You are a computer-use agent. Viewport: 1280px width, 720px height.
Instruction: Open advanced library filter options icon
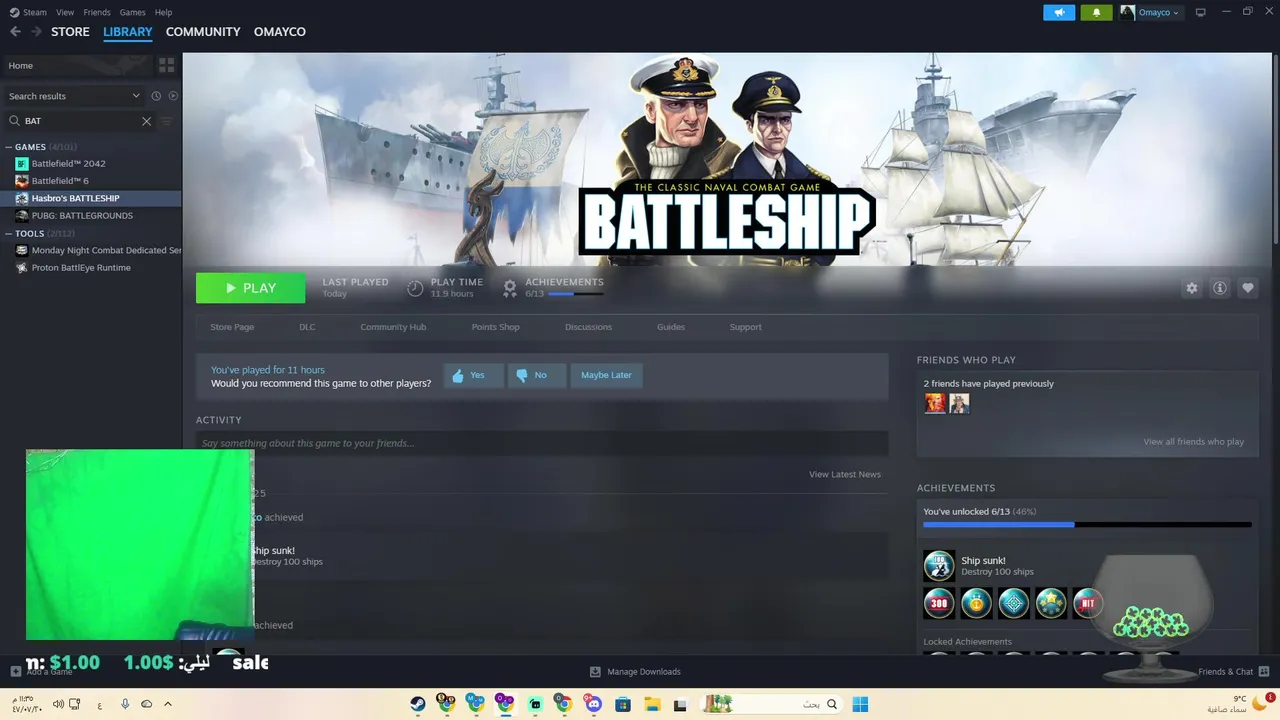167,121
